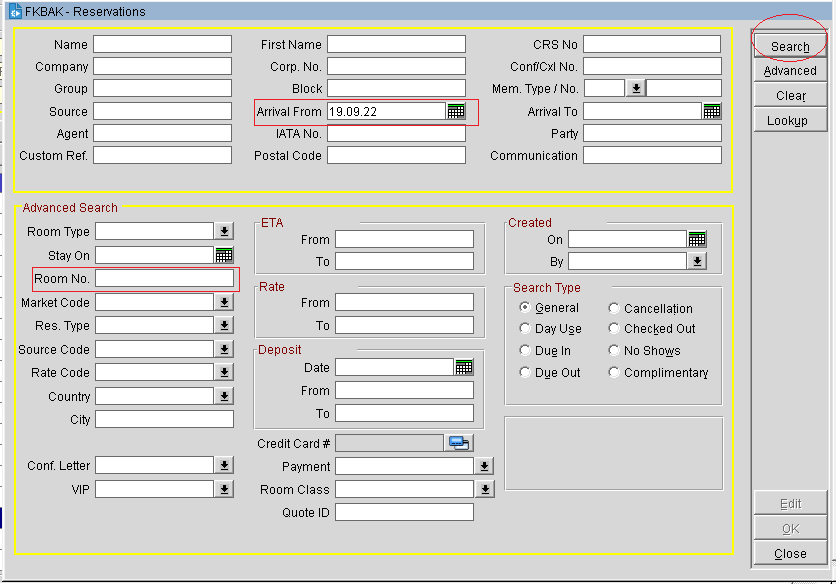
Task: Select the Due In radio button
Action: [x=525, y=351]
